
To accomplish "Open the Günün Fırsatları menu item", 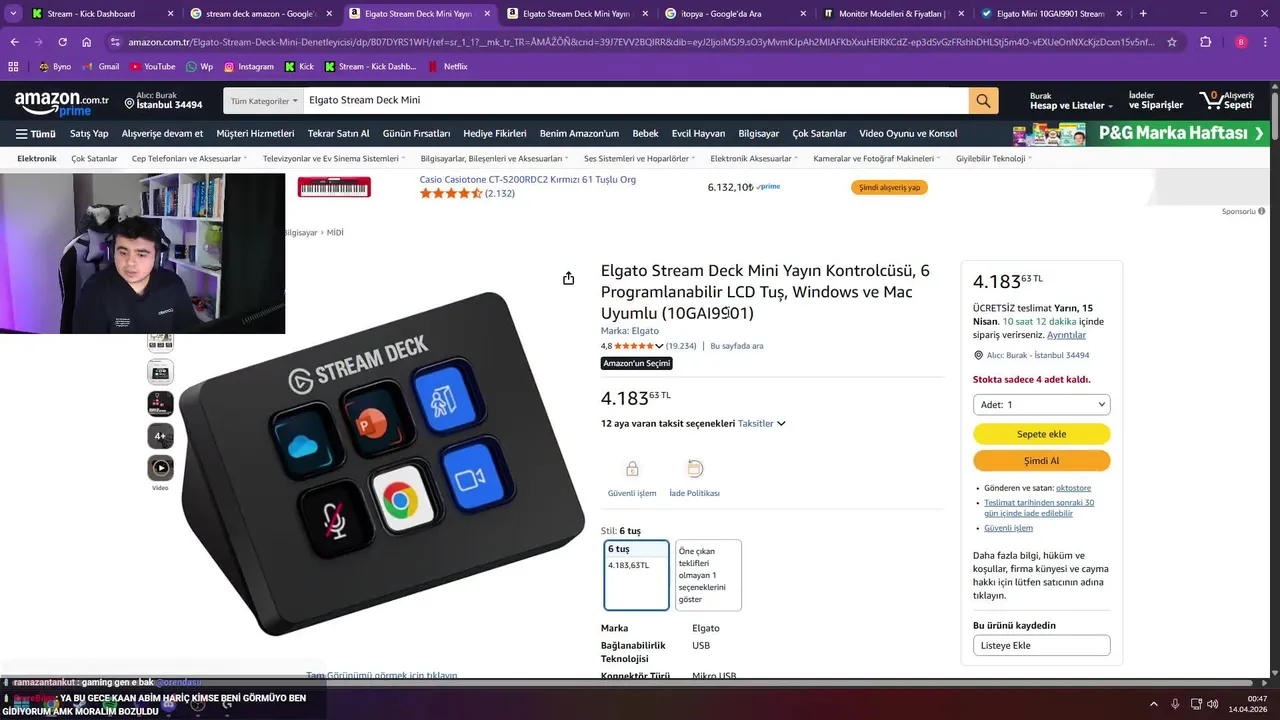I will (x=416, y=133).
